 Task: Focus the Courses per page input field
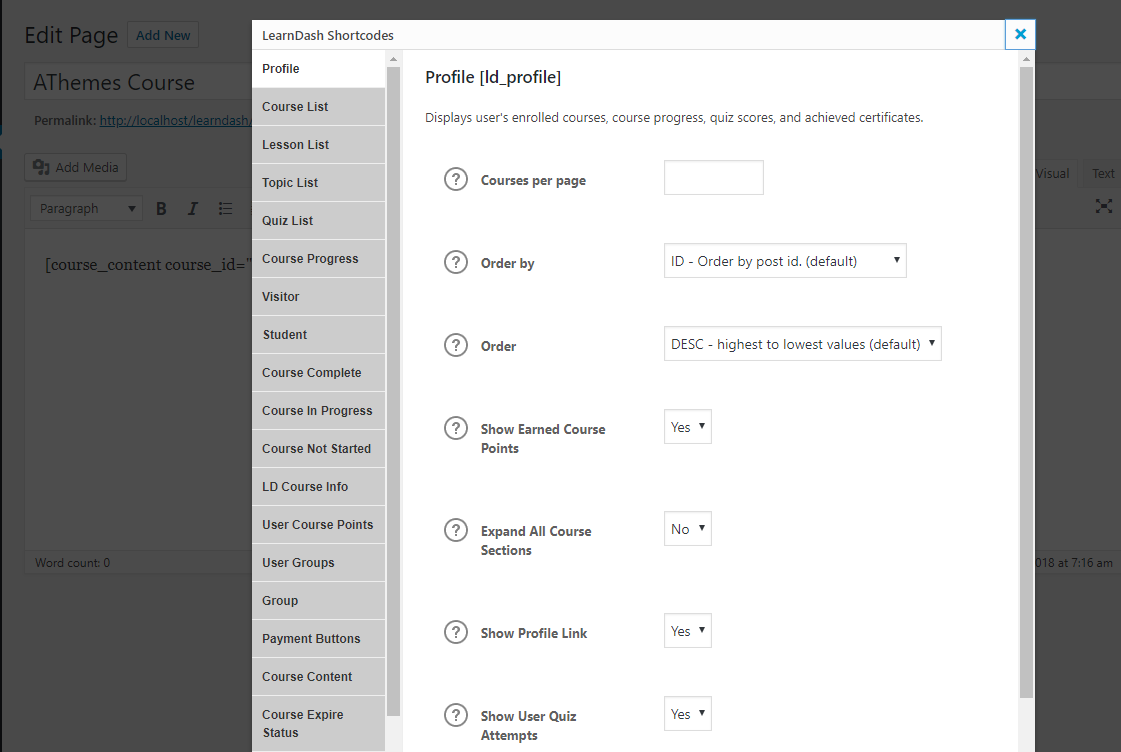pyautogui.click(x=714, y=178)
